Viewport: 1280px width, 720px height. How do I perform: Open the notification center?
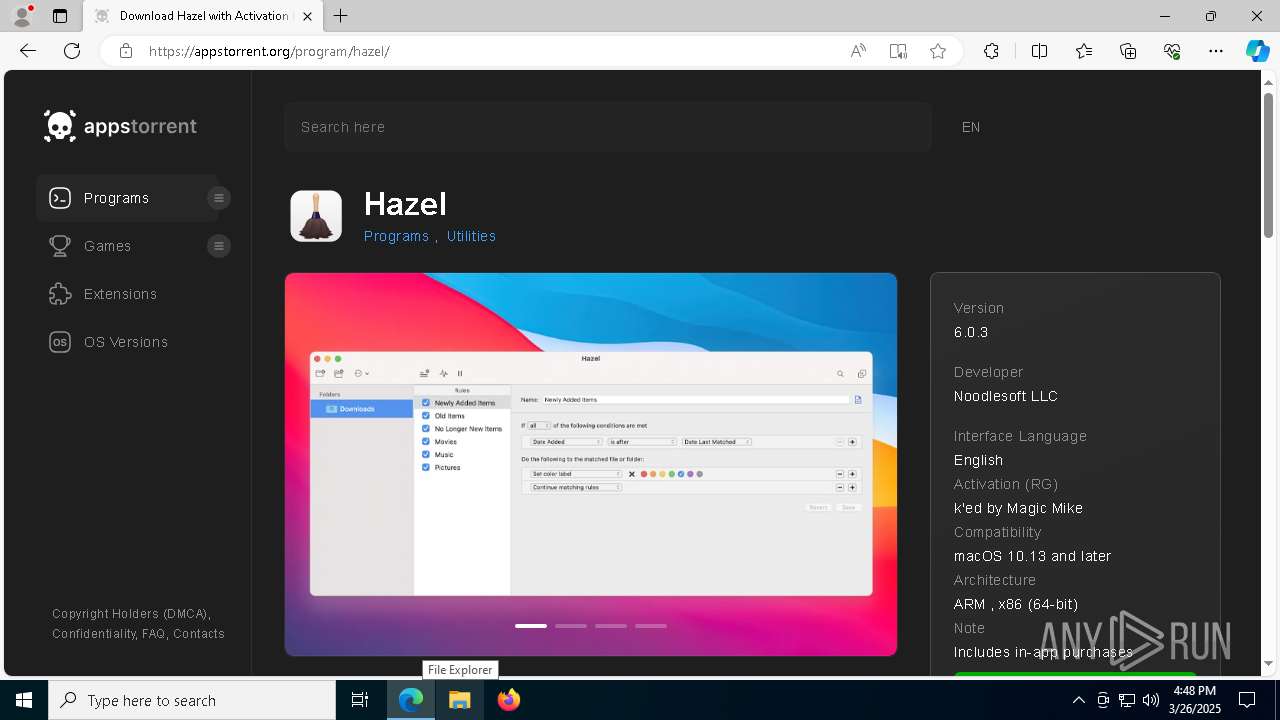point(1247,700)
